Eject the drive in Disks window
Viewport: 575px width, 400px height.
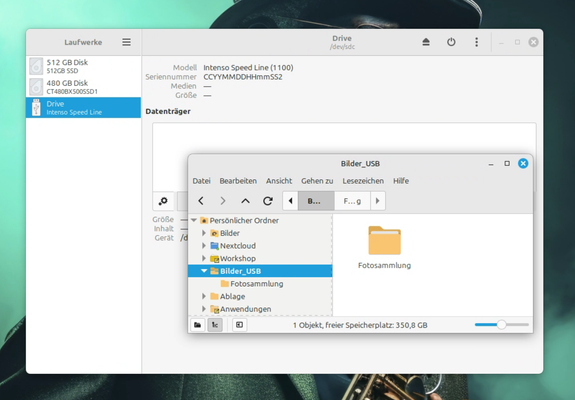point(426,42)
